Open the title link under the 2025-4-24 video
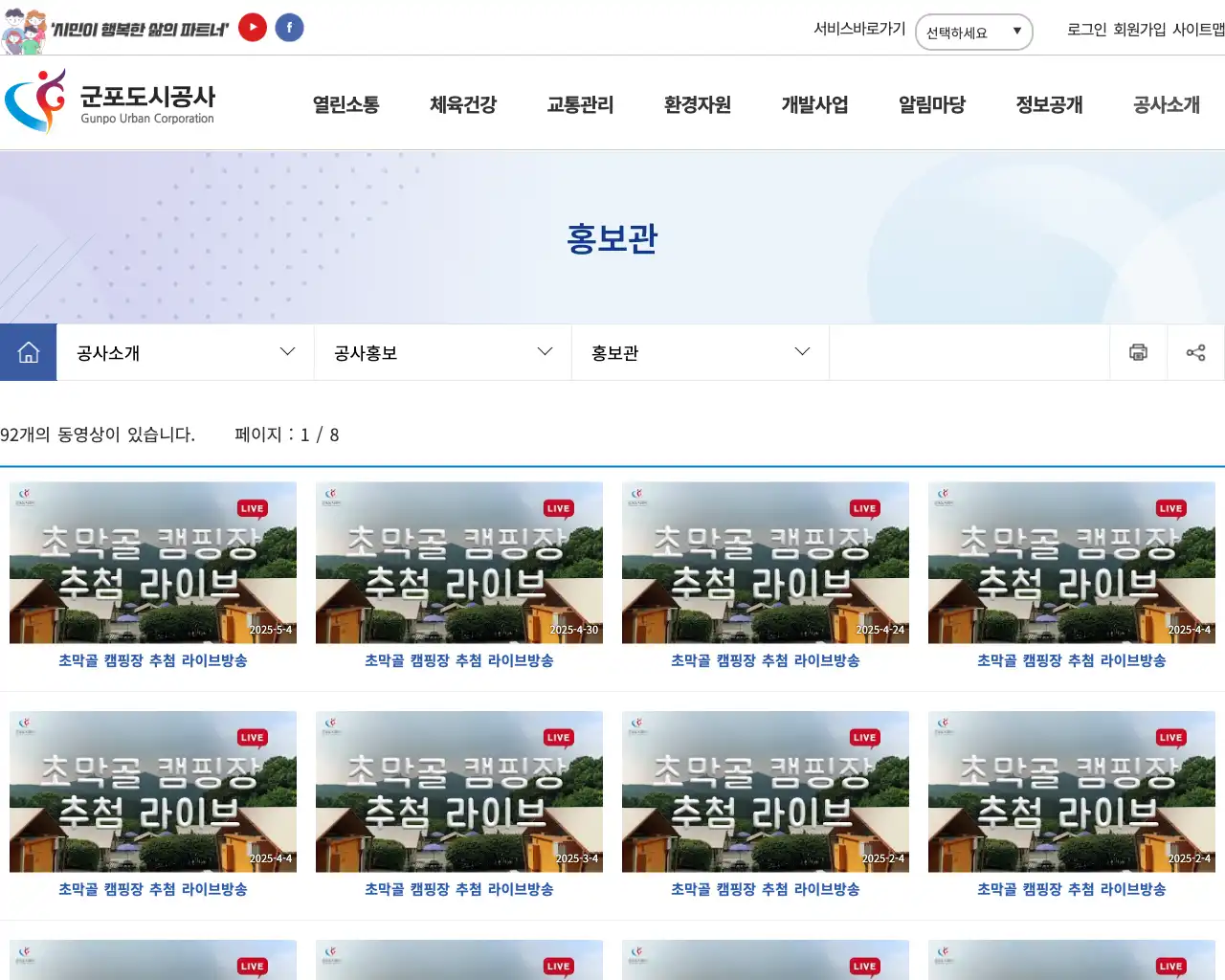Screen dimensions: 1225x980 (766, 660)
